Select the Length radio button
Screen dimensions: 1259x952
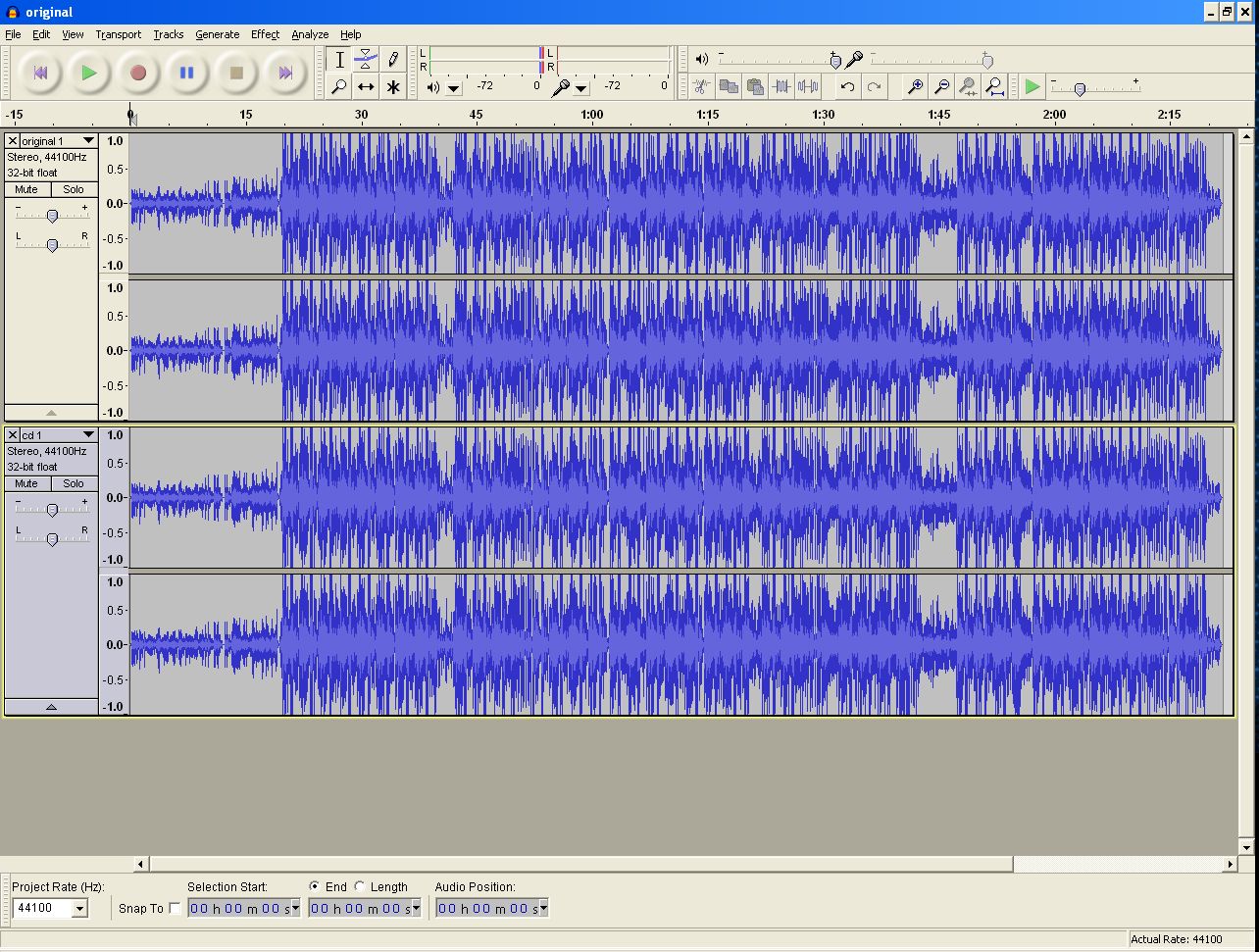[360, 886]
